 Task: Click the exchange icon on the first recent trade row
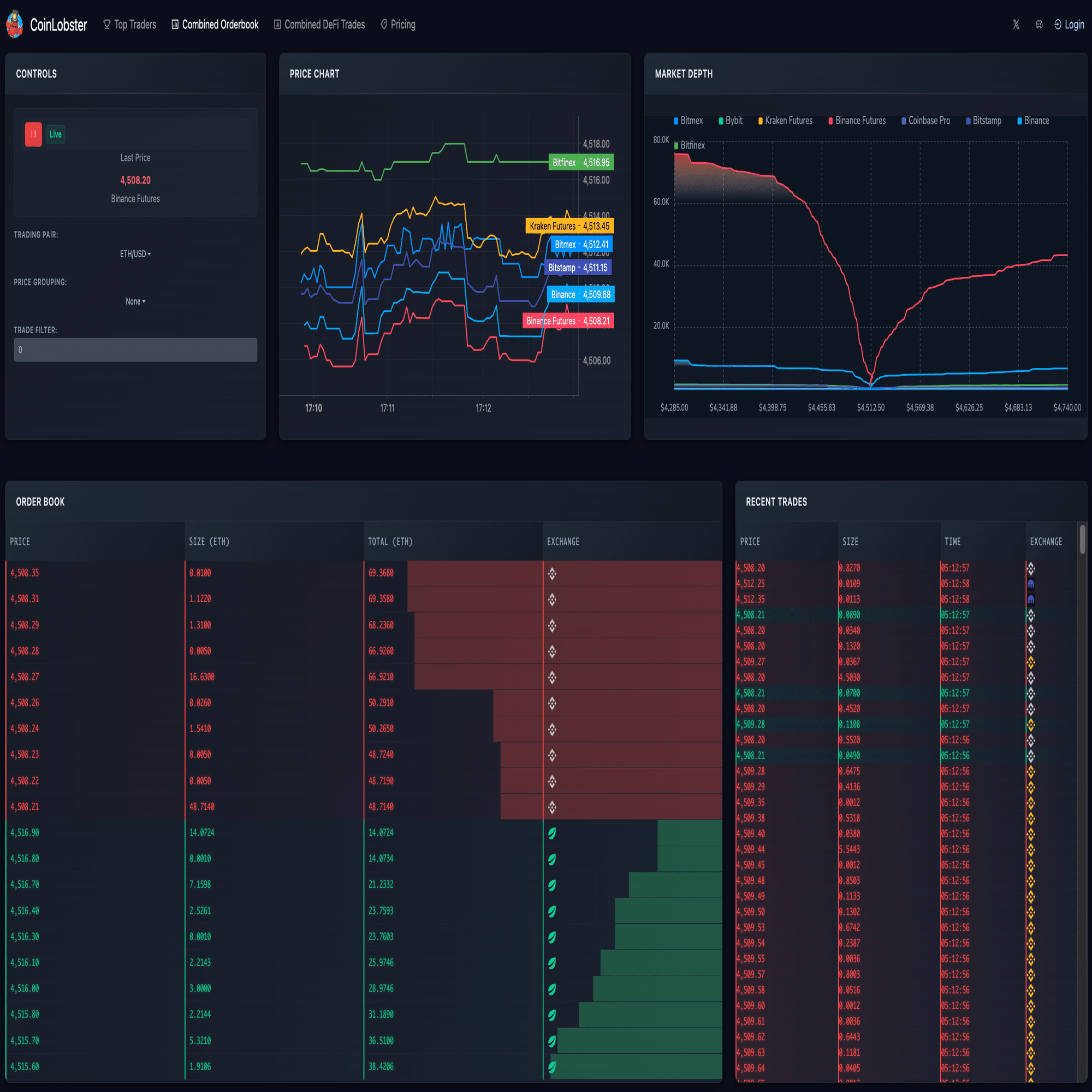[x=1030, y=568]
